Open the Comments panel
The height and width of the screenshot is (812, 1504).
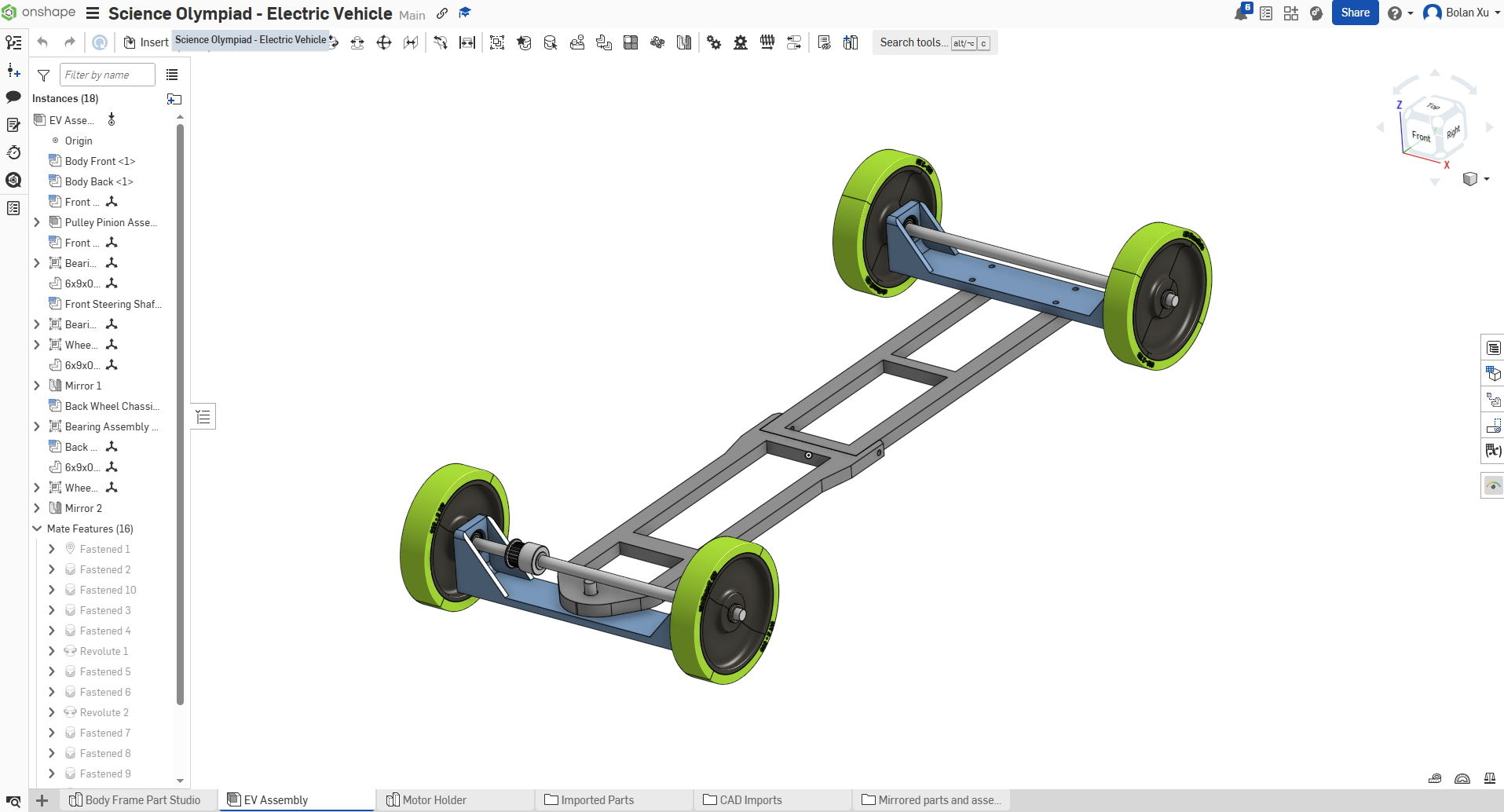[x=13, y=96]
